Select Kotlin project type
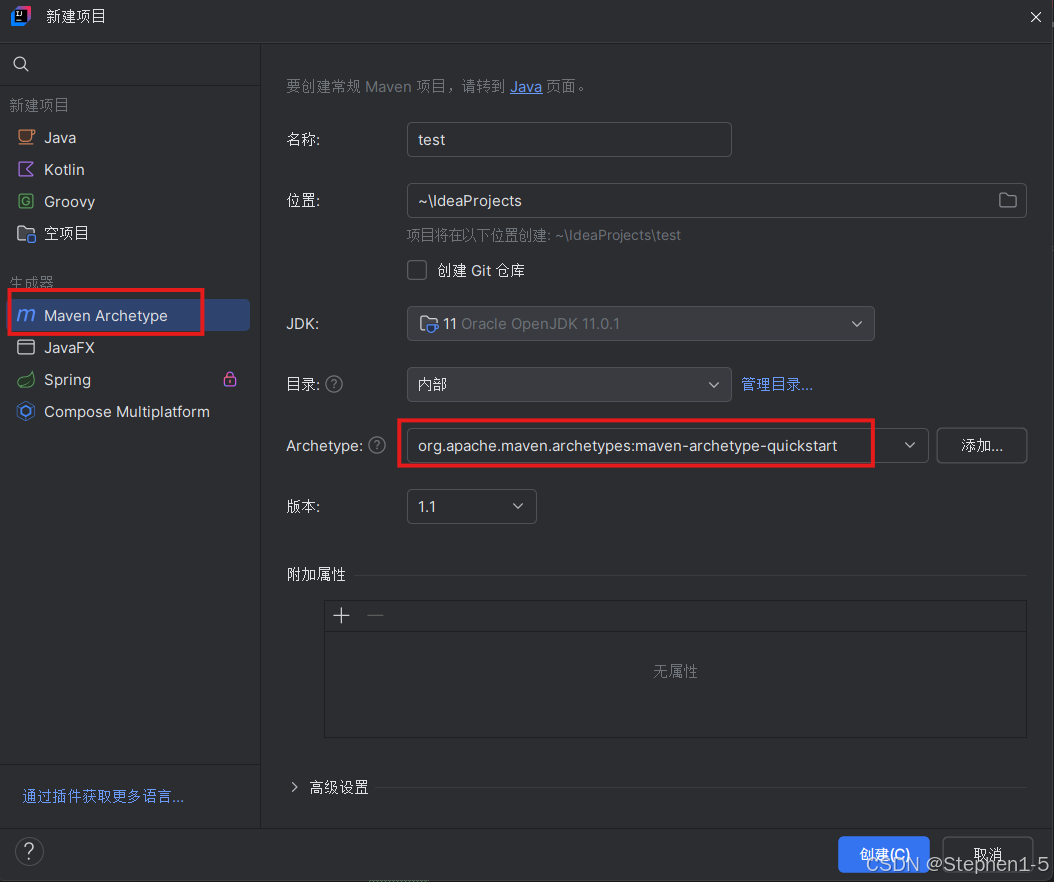This screenshot has height=882, width=1054. (129, 169)
